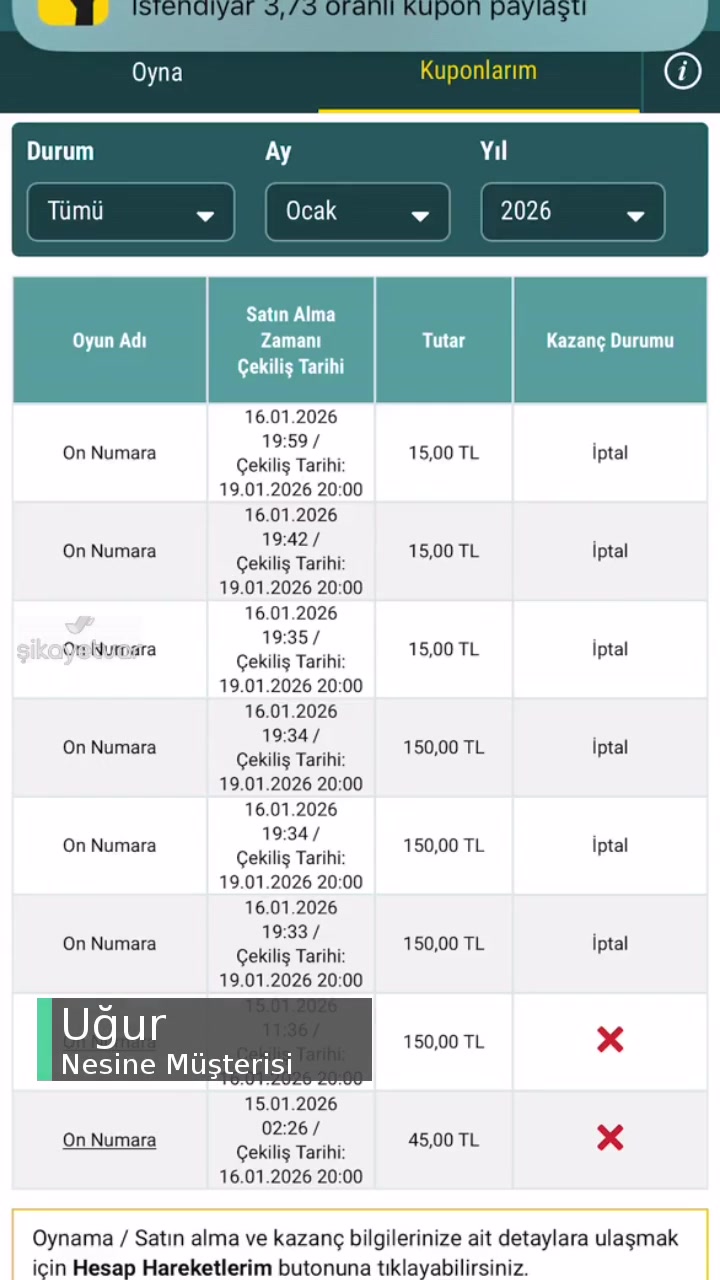Open the underlined On Numara link in the last row
720x1280 pixels.
click(109, 1139)
